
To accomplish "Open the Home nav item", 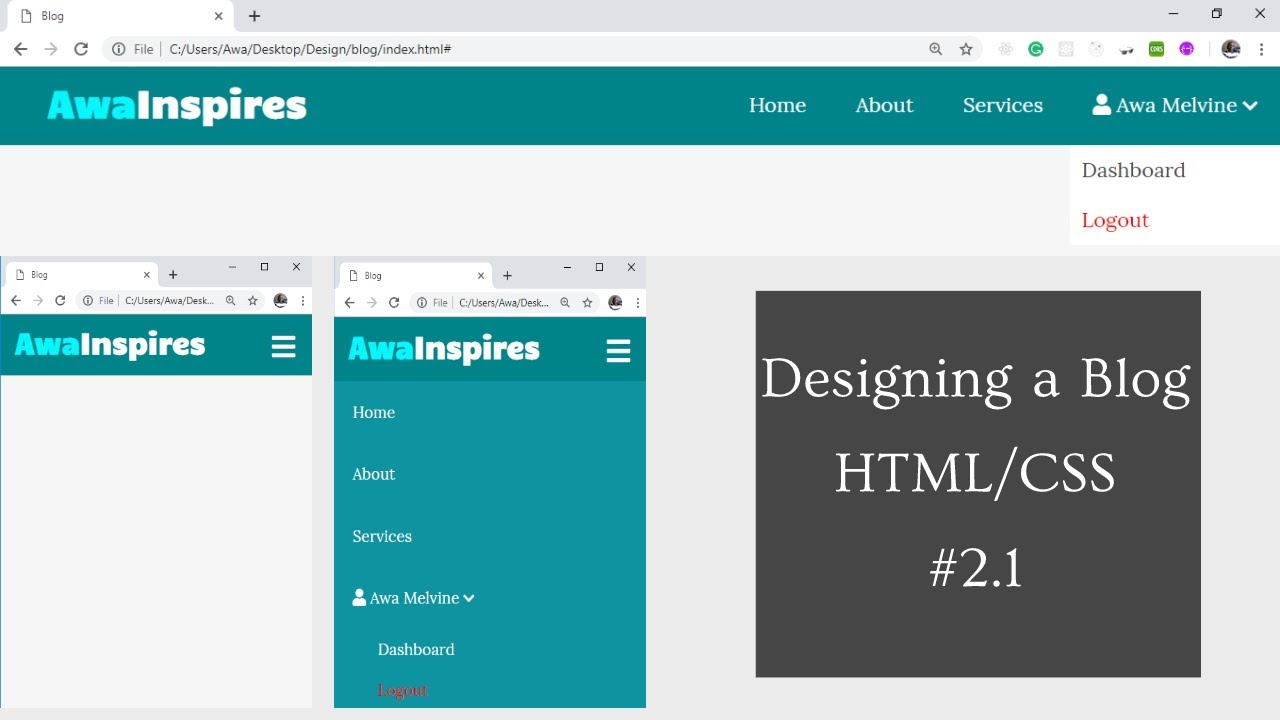I will click(777, 106).
